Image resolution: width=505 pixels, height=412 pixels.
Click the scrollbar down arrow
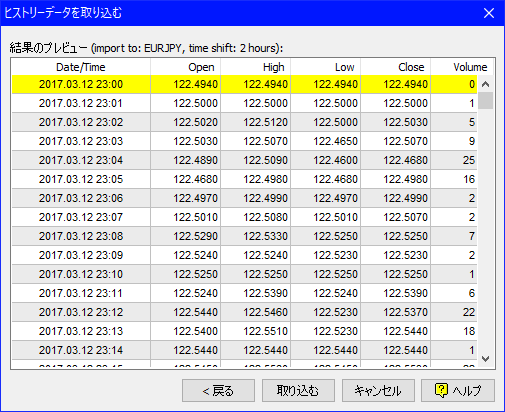[x=485, y=359]
